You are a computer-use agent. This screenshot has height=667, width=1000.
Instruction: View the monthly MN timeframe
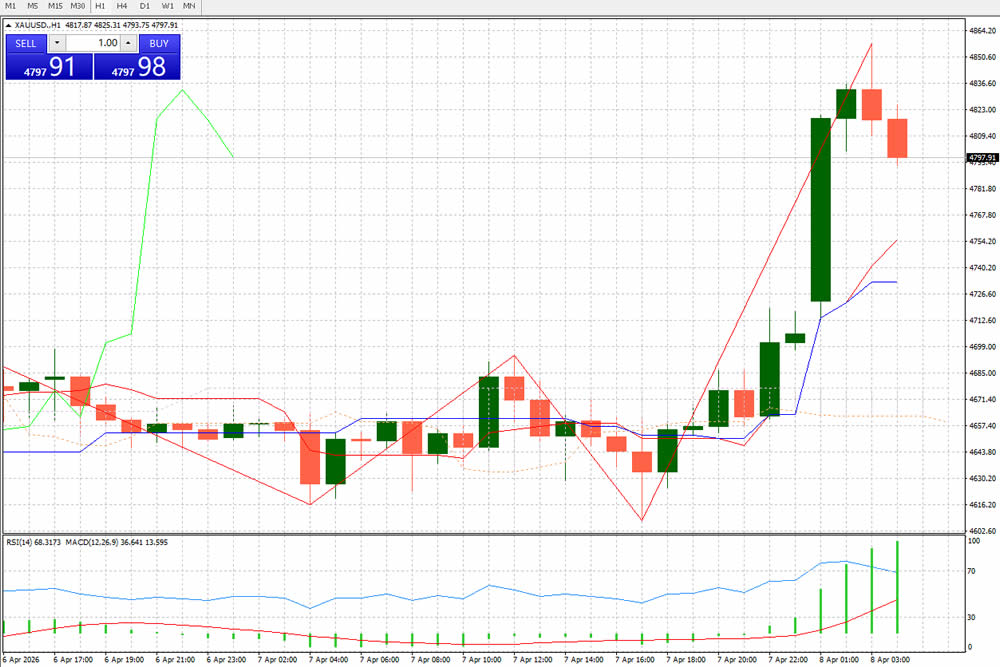(188, 6)
